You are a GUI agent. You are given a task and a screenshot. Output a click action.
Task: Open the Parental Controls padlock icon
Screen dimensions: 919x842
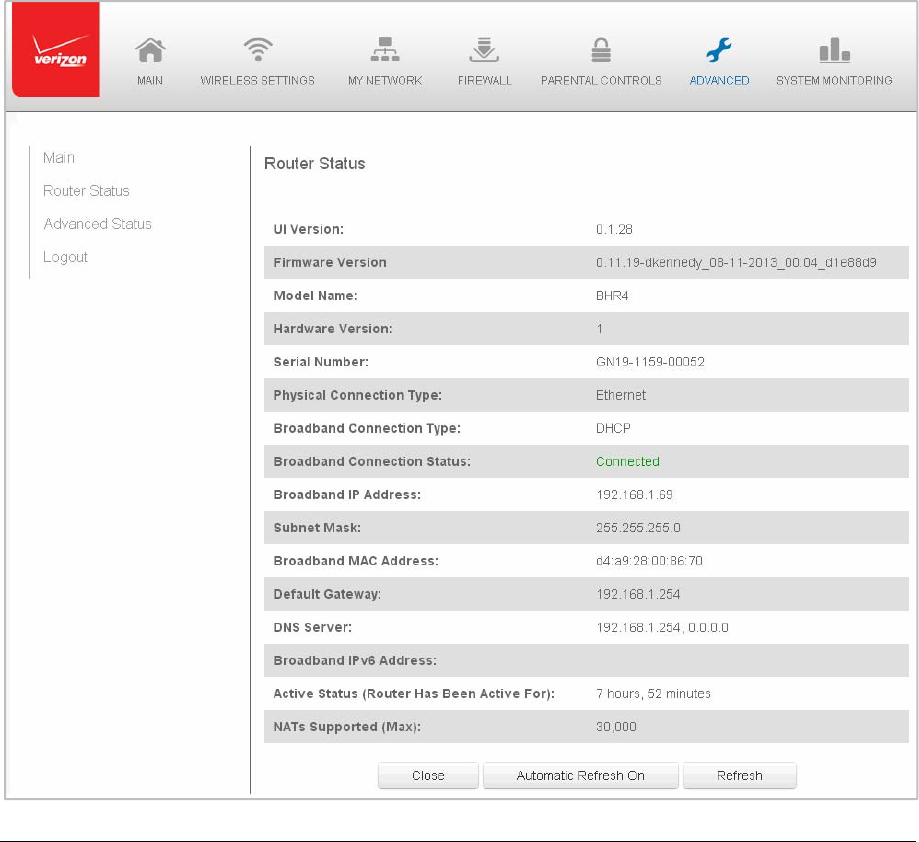pyautogui.click(x=601, y=50)
